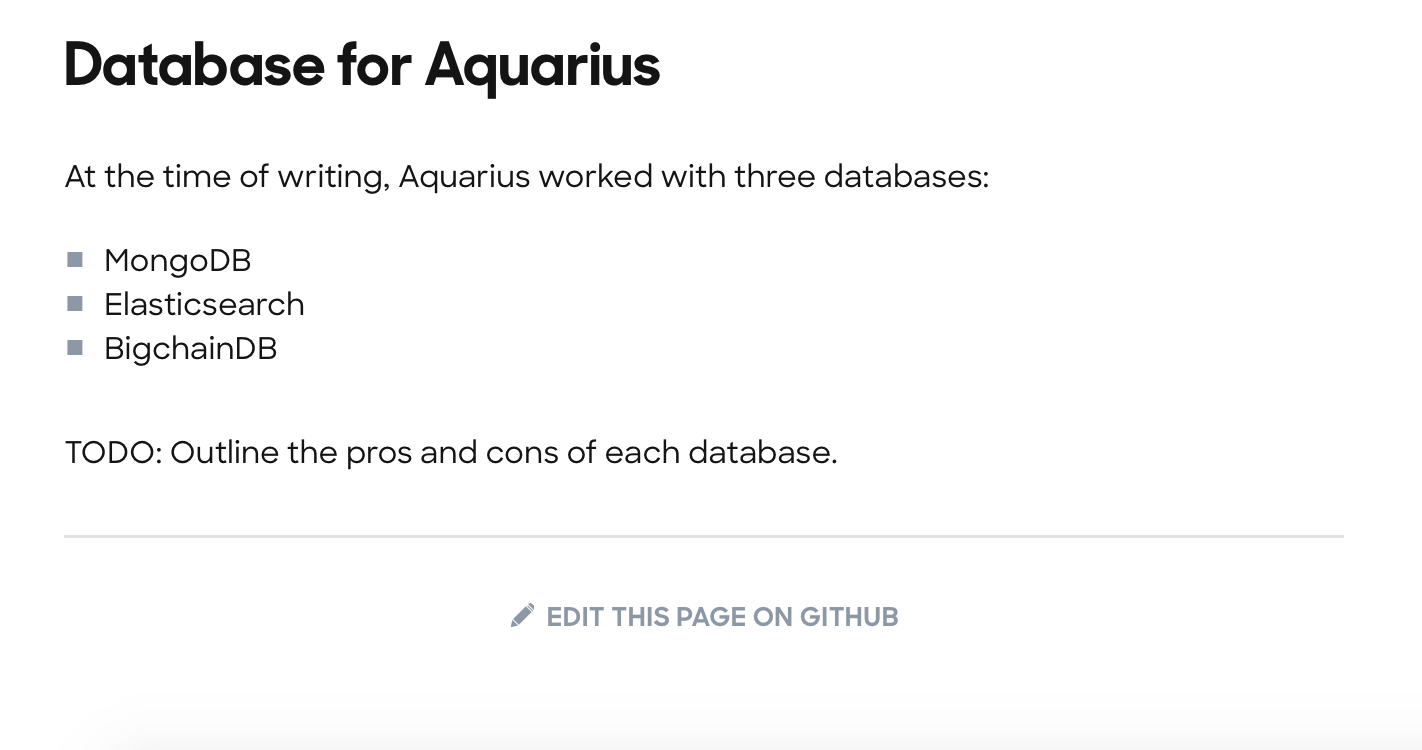The height and width of the screenshot is (750, 1422).
Task: Open the Edit This Page on GitHub link
Action: point(704,616)
